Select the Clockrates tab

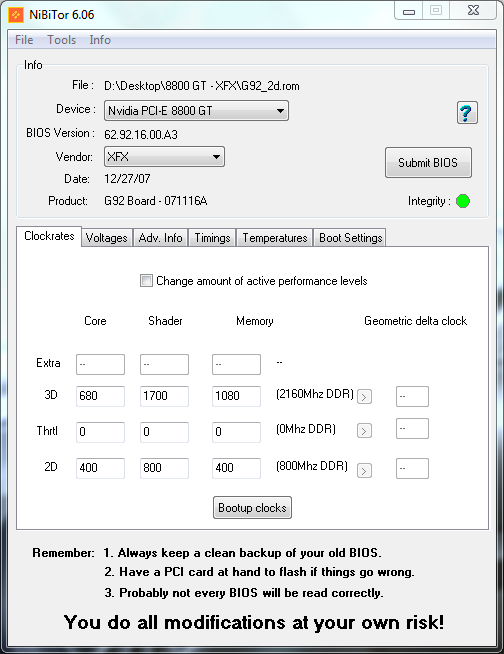point(49,236)
